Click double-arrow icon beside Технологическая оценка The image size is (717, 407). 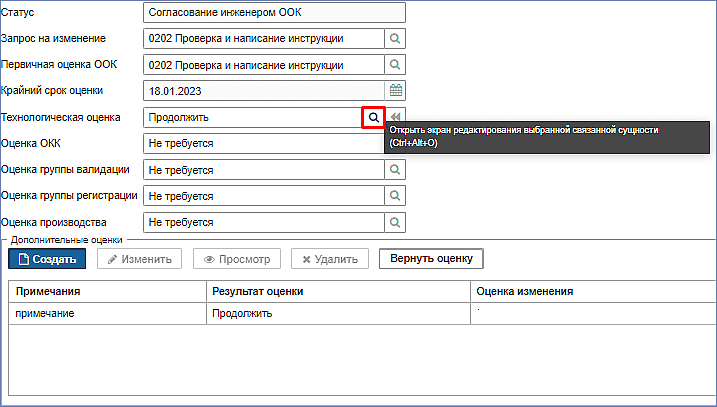[396, 117]
